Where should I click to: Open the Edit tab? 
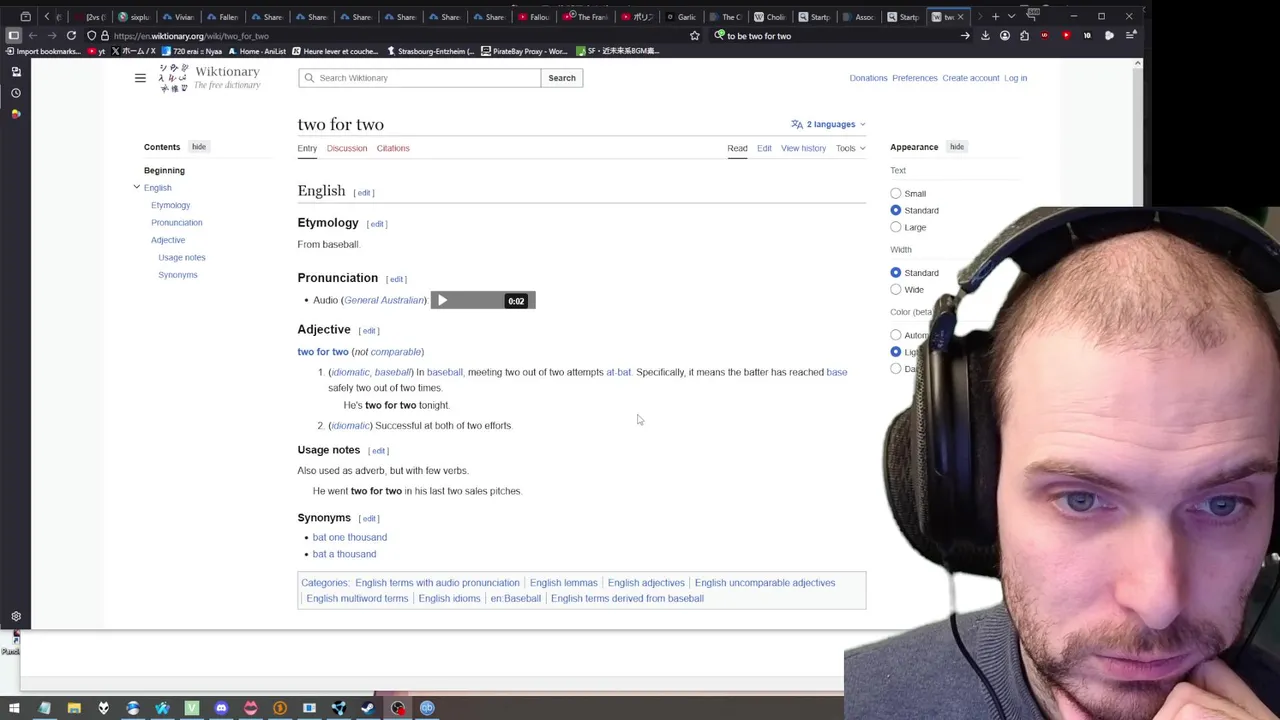pos(764,148)
